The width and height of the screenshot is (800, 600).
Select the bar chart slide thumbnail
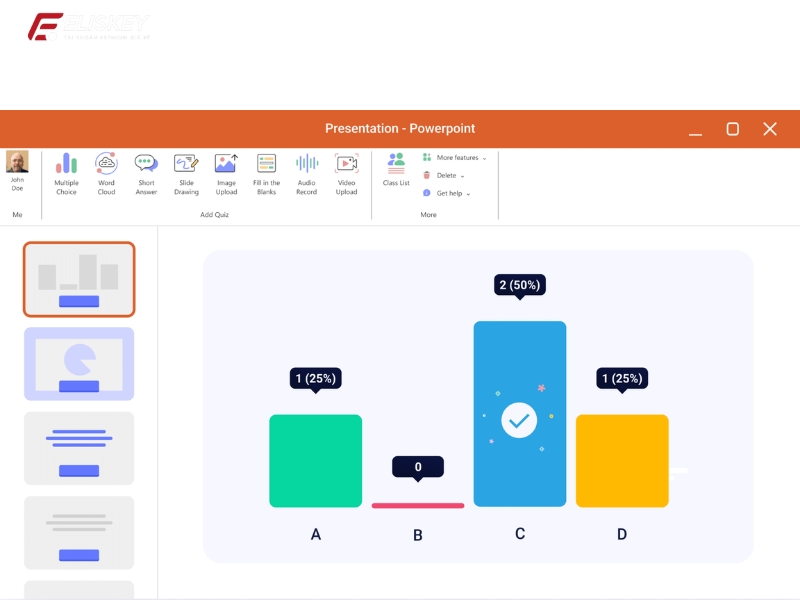tap(79, 279)
